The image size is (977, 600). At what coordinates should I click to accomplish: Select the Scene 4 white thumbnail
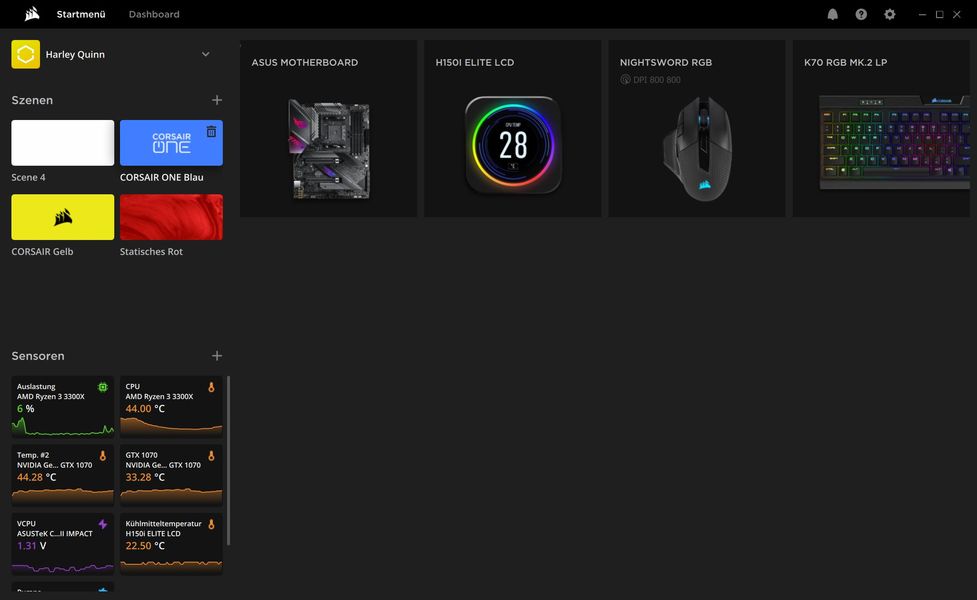pos(62,143)
